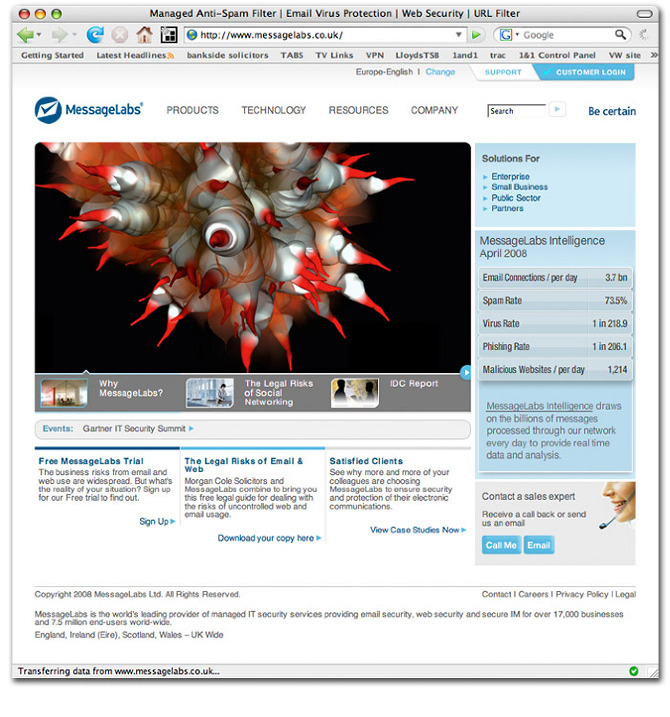Reload the page with the blue refresh icon
The width and height of the screenshot is (670, 717).
pyautogui.click(x=95, y=35)
